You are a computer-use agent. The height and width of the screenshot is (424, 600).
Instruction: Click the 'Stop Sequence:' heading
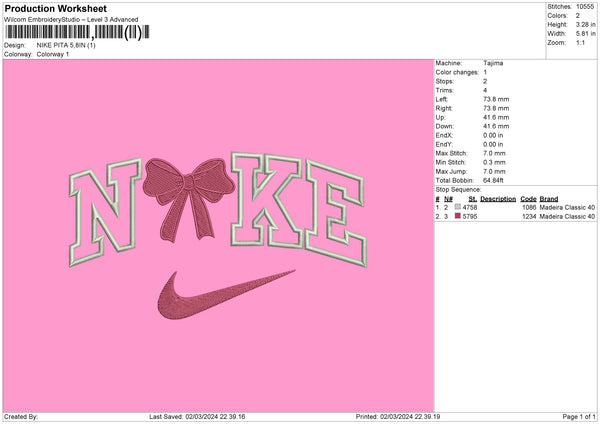[x=458, y=189]
